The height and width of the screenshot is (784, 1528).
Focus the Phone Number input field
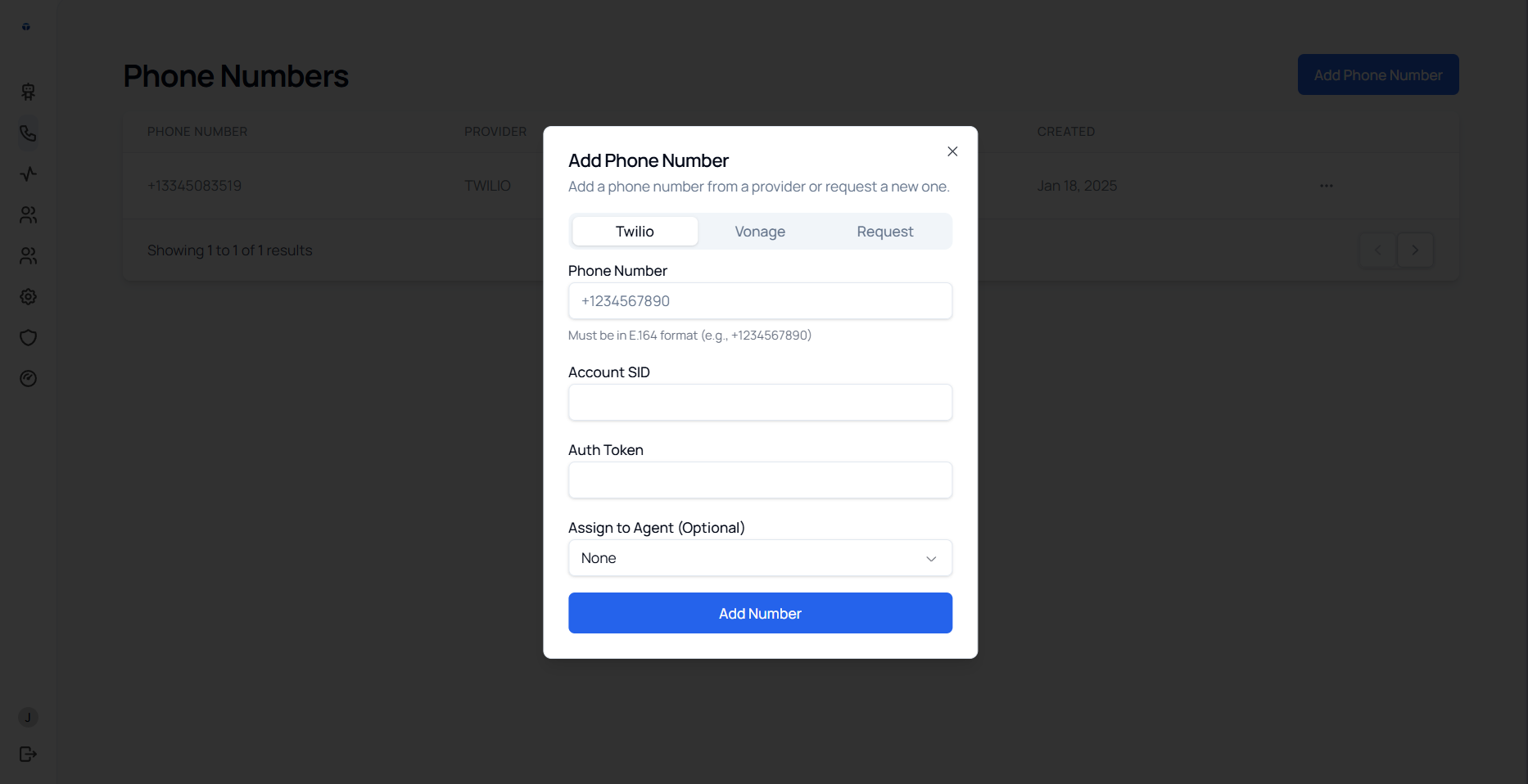pos(760,301)
